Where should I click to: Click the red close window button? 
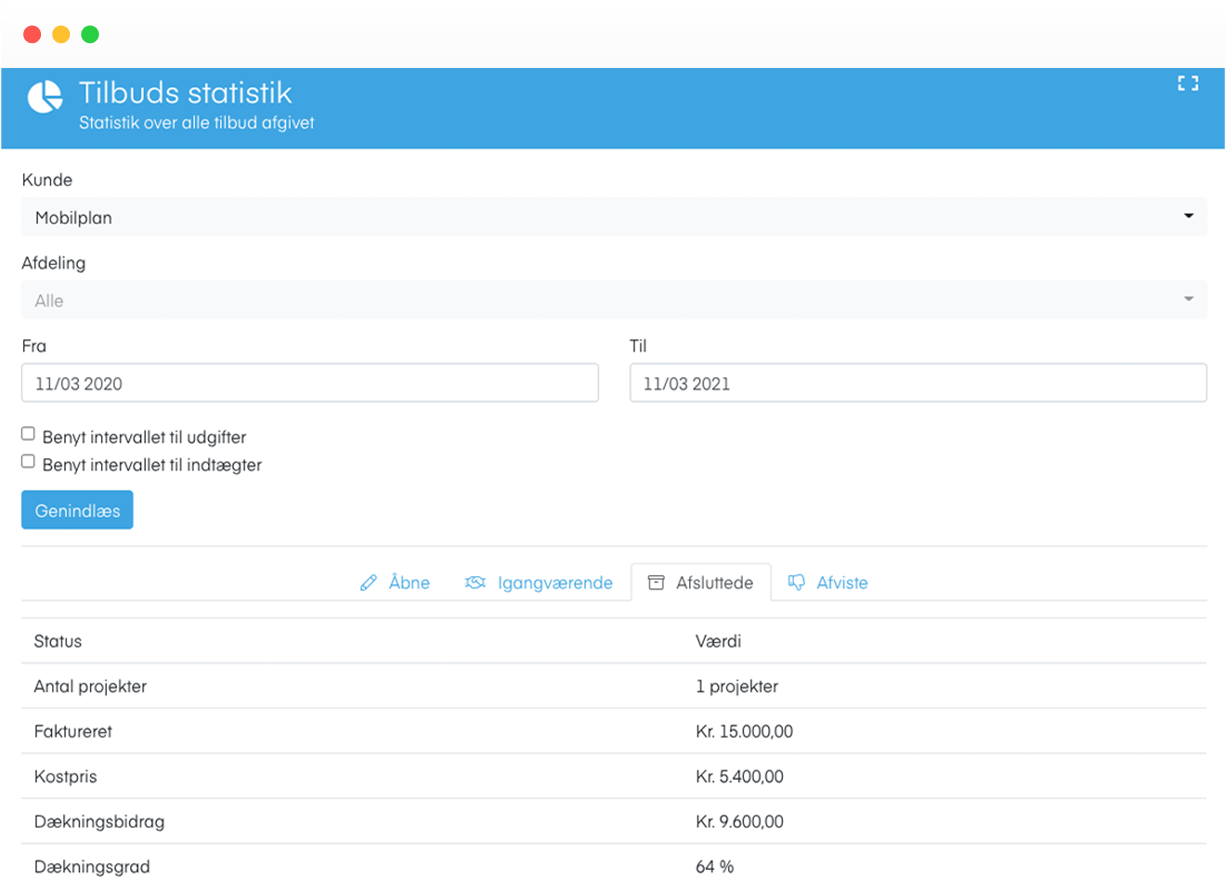coord(32,35)
